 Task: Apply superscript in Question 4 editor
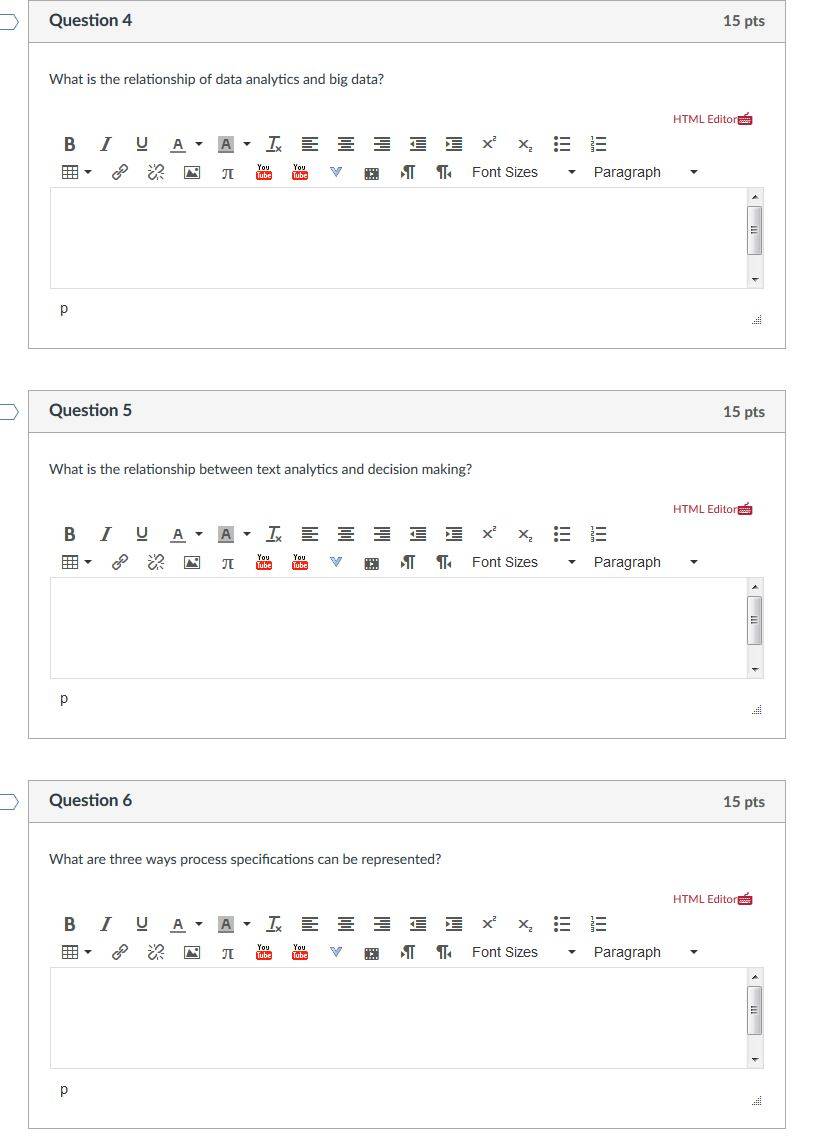(x=489, y=144)
